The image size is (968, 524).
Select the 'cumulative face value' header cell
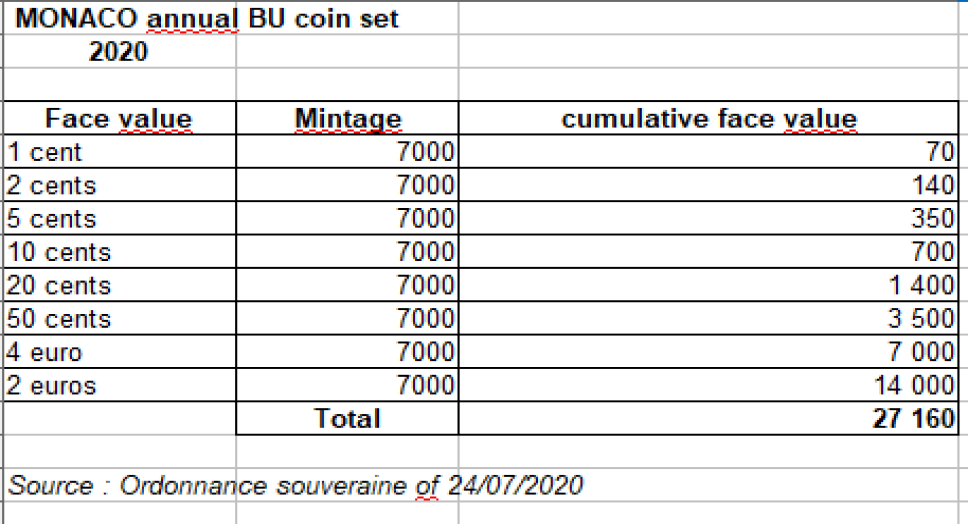click(709, 119)
